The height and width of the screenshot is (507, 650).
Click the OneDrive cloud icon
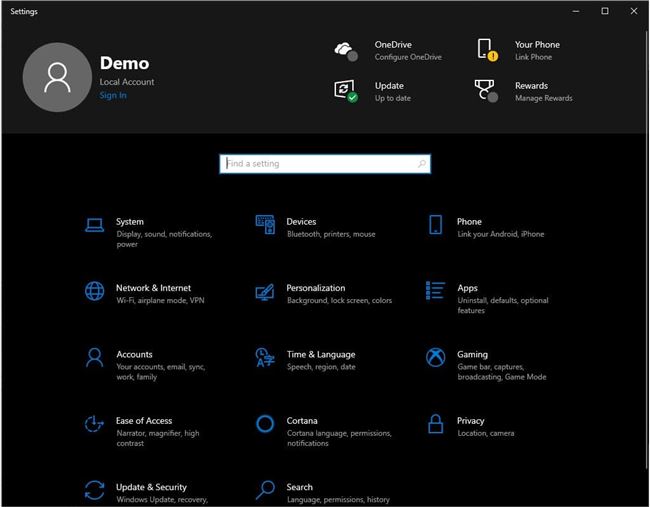[x=346, y=51]
